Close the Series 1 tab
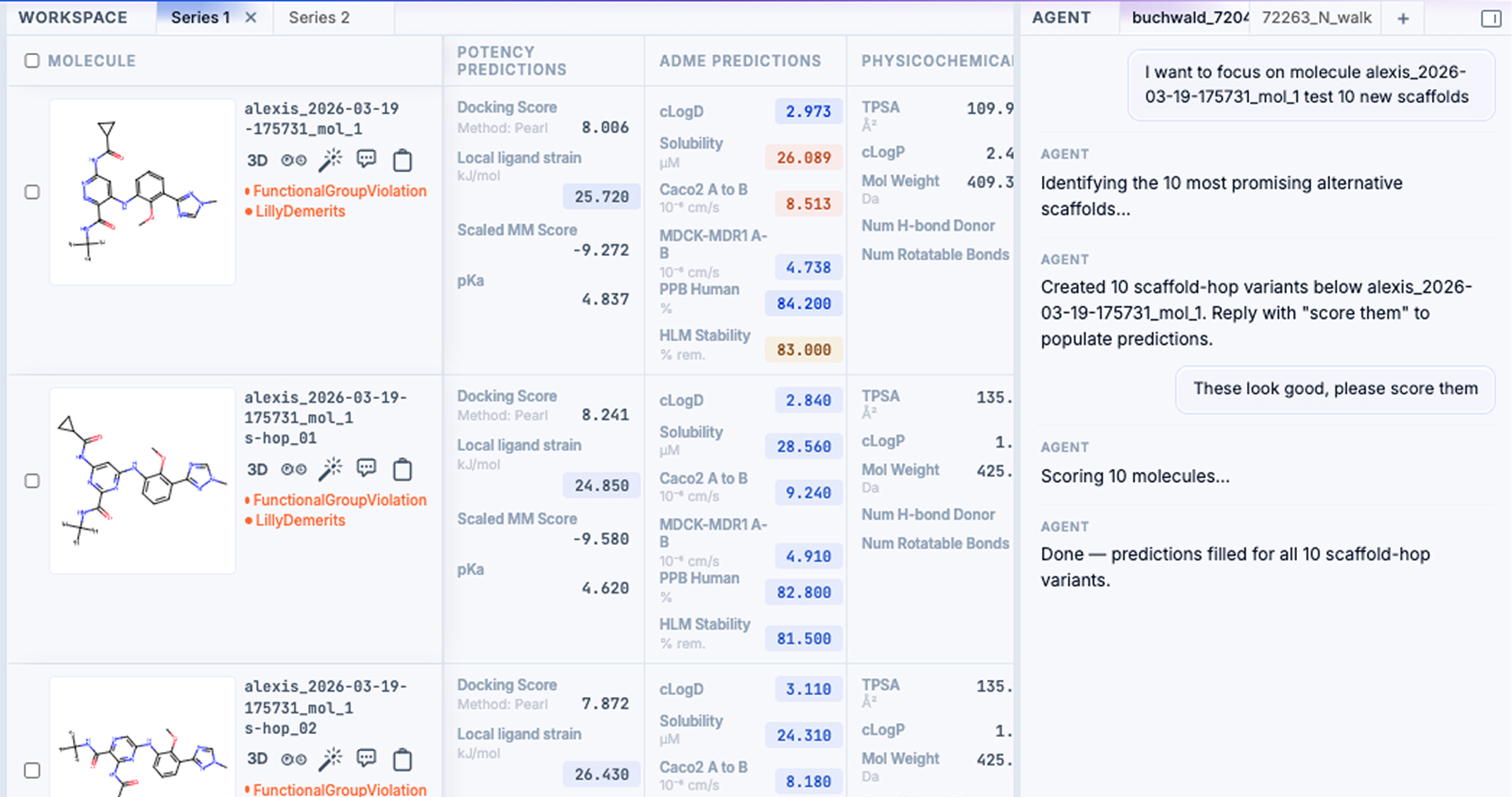 (251, 17)
